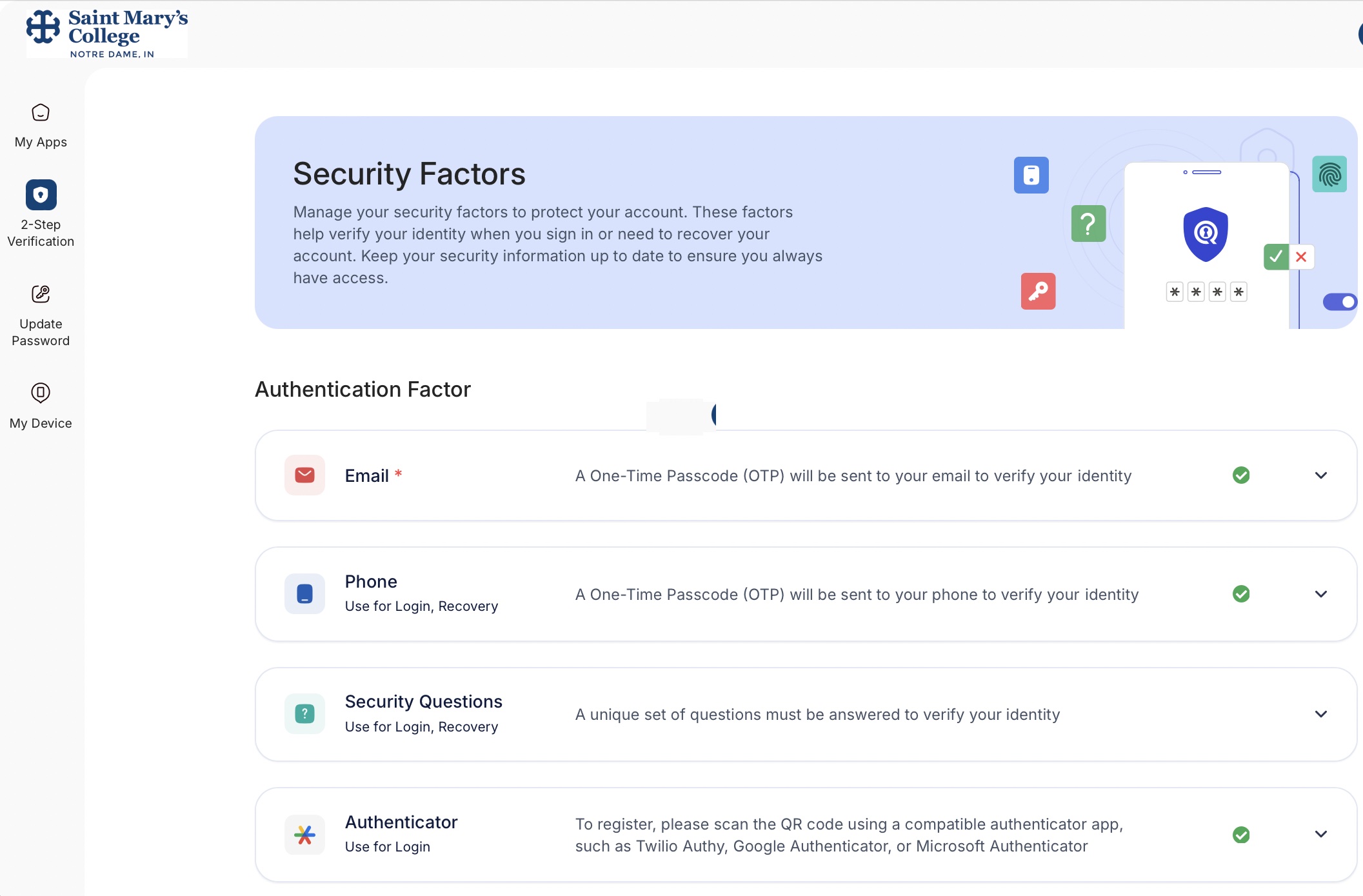Click the toggle switch in the banner illustration
1363x896 pixels.
(x=1340, y=301)
